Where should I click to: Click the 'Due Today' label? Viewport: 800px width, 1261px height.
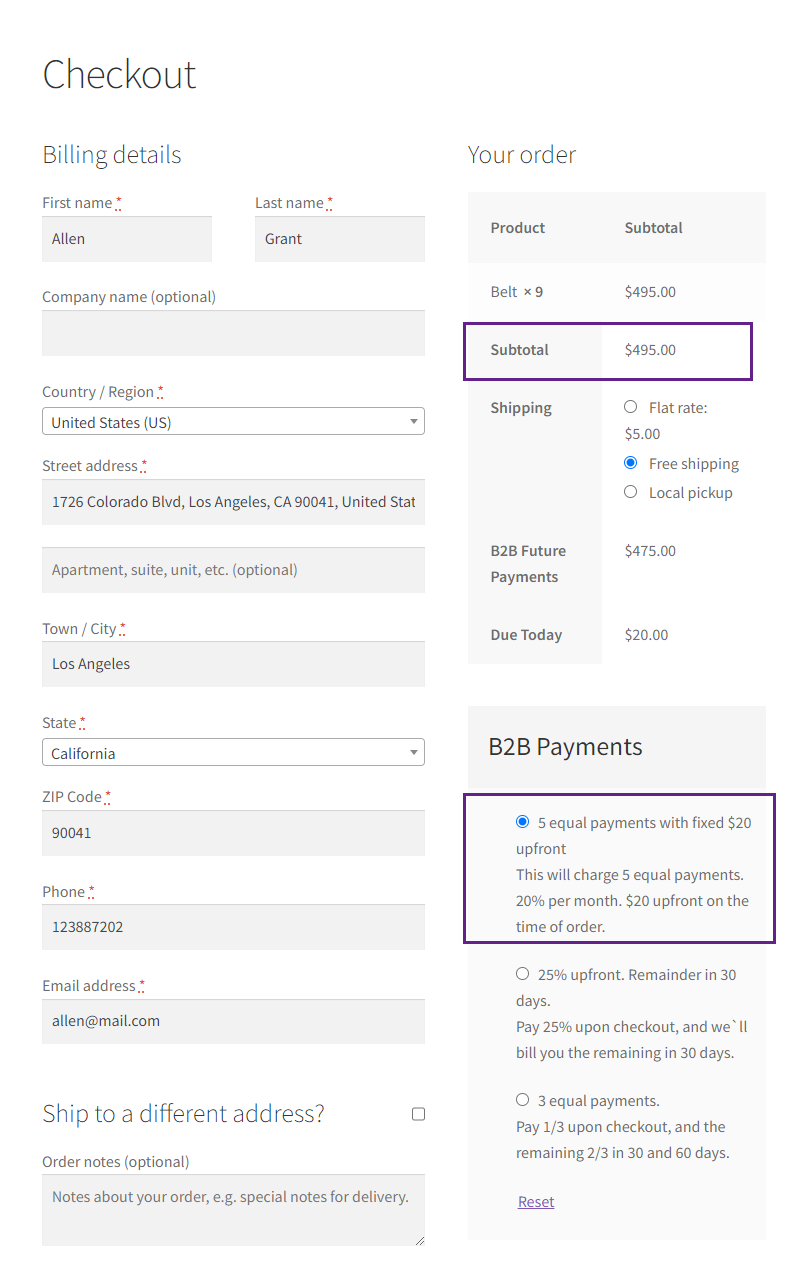(x=526, y=635)
